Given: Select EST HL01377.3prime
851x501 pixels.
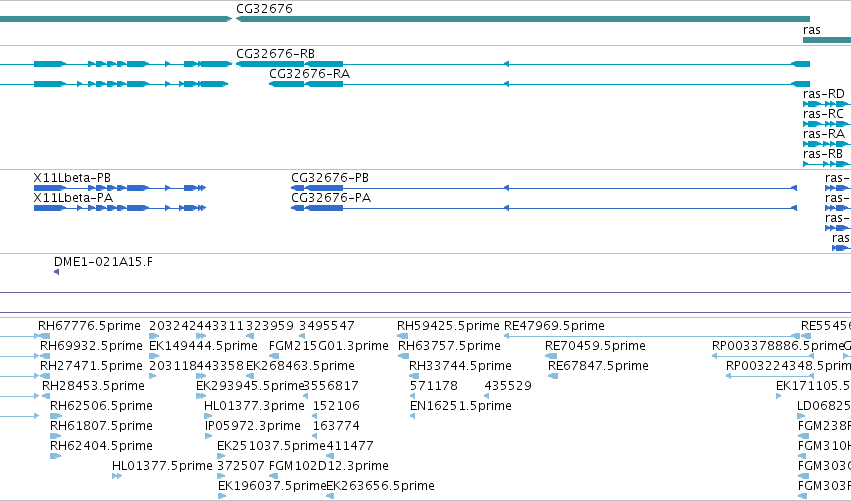Looking at the screenshot, I should [254, 407].
